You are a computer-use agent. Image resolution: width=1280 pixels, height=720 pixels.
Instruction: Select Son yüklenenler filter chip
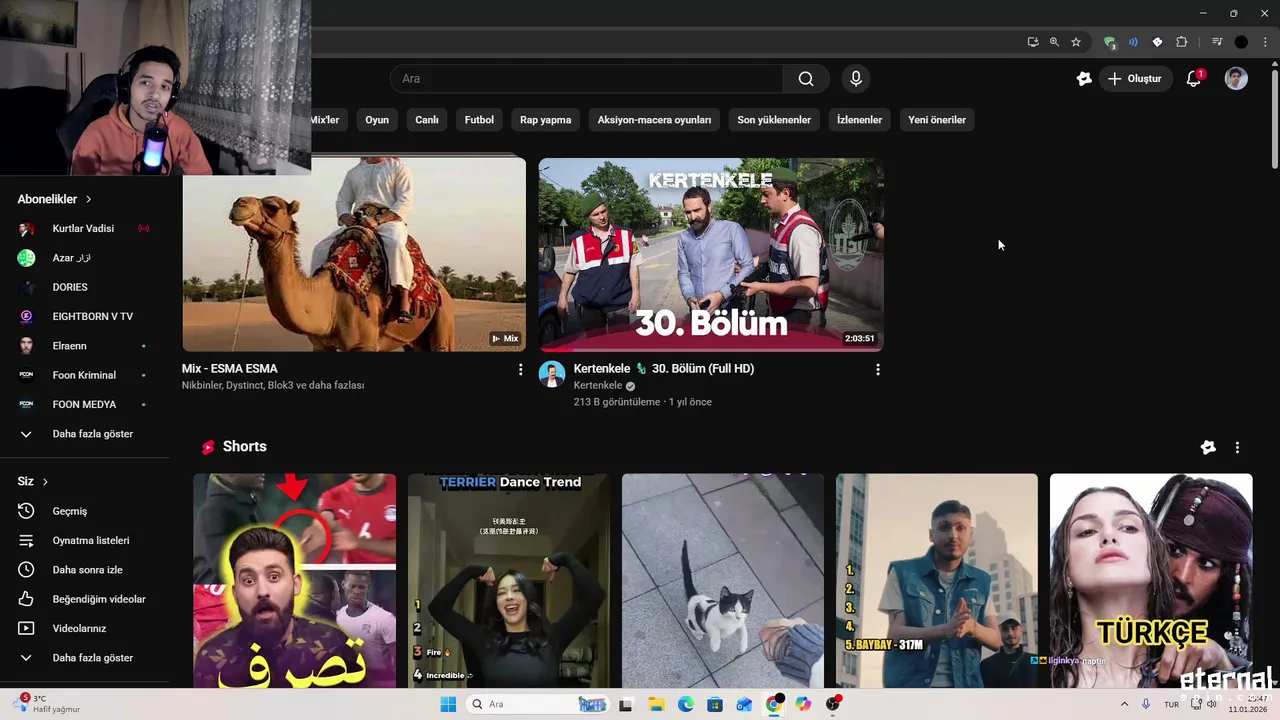click(x=774, y=120)
